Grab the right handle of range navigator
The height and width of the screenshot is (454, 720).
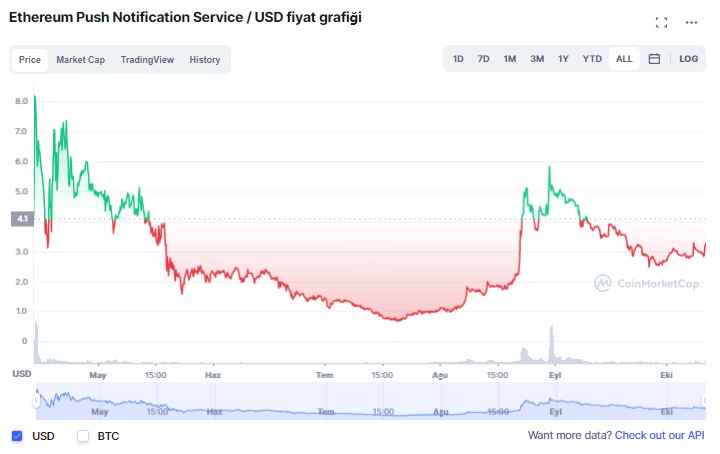coord(703,400)
